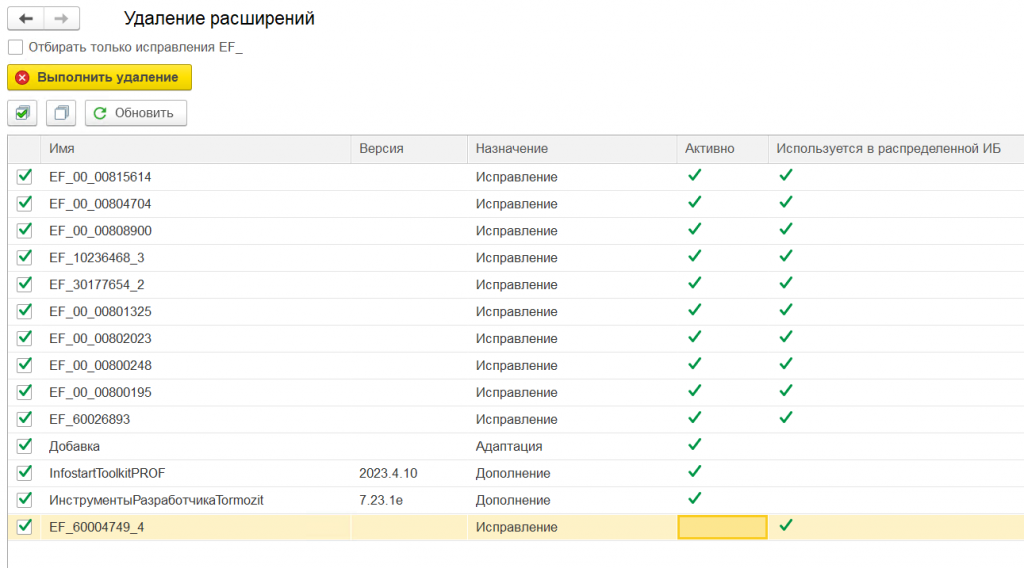
Task: Click the forward navigation arrow
Action: (60, 19)
